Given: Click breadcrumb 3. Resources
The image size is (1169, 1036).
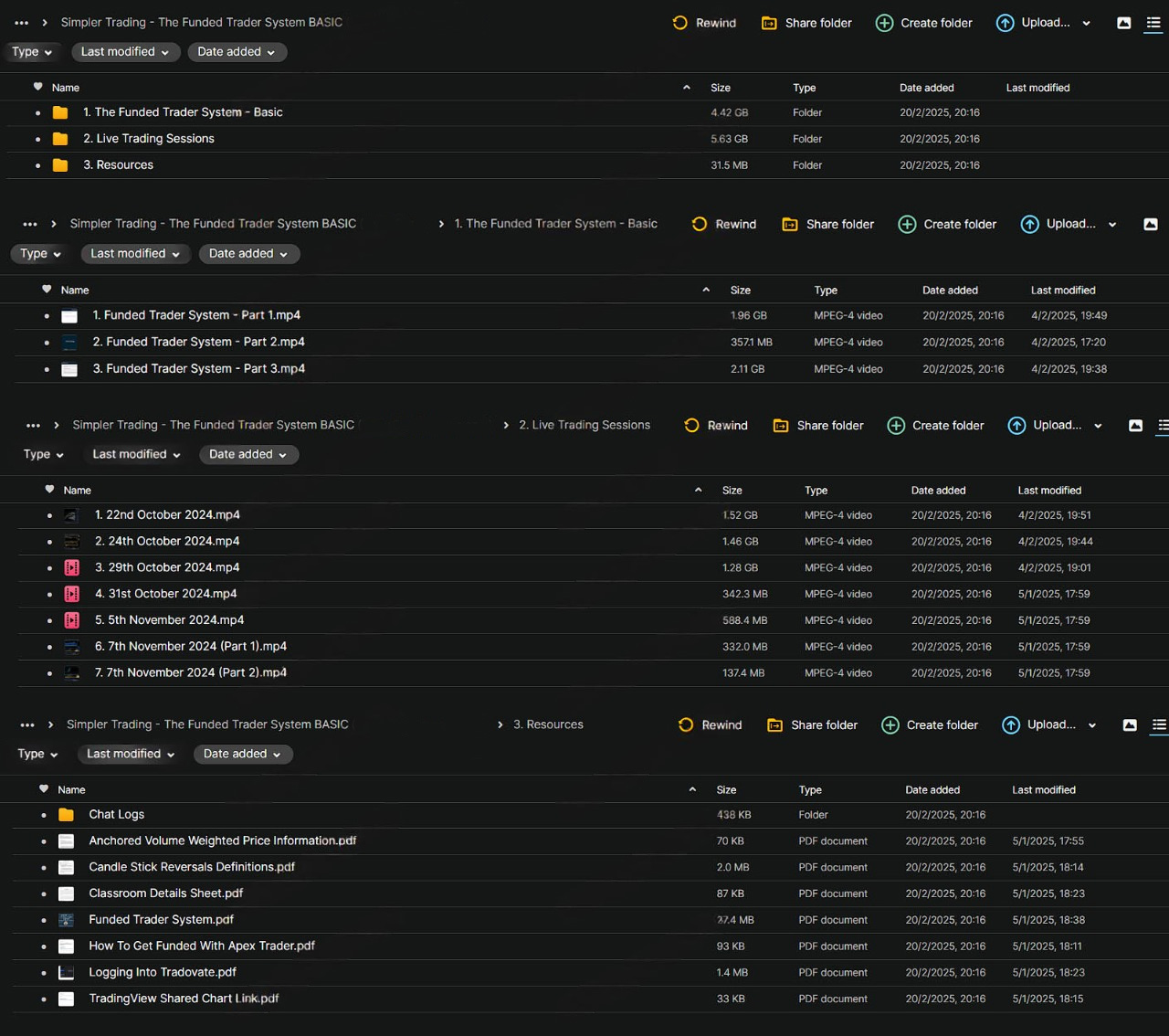Looking at the screenshot, I should (x=548, y=724).
